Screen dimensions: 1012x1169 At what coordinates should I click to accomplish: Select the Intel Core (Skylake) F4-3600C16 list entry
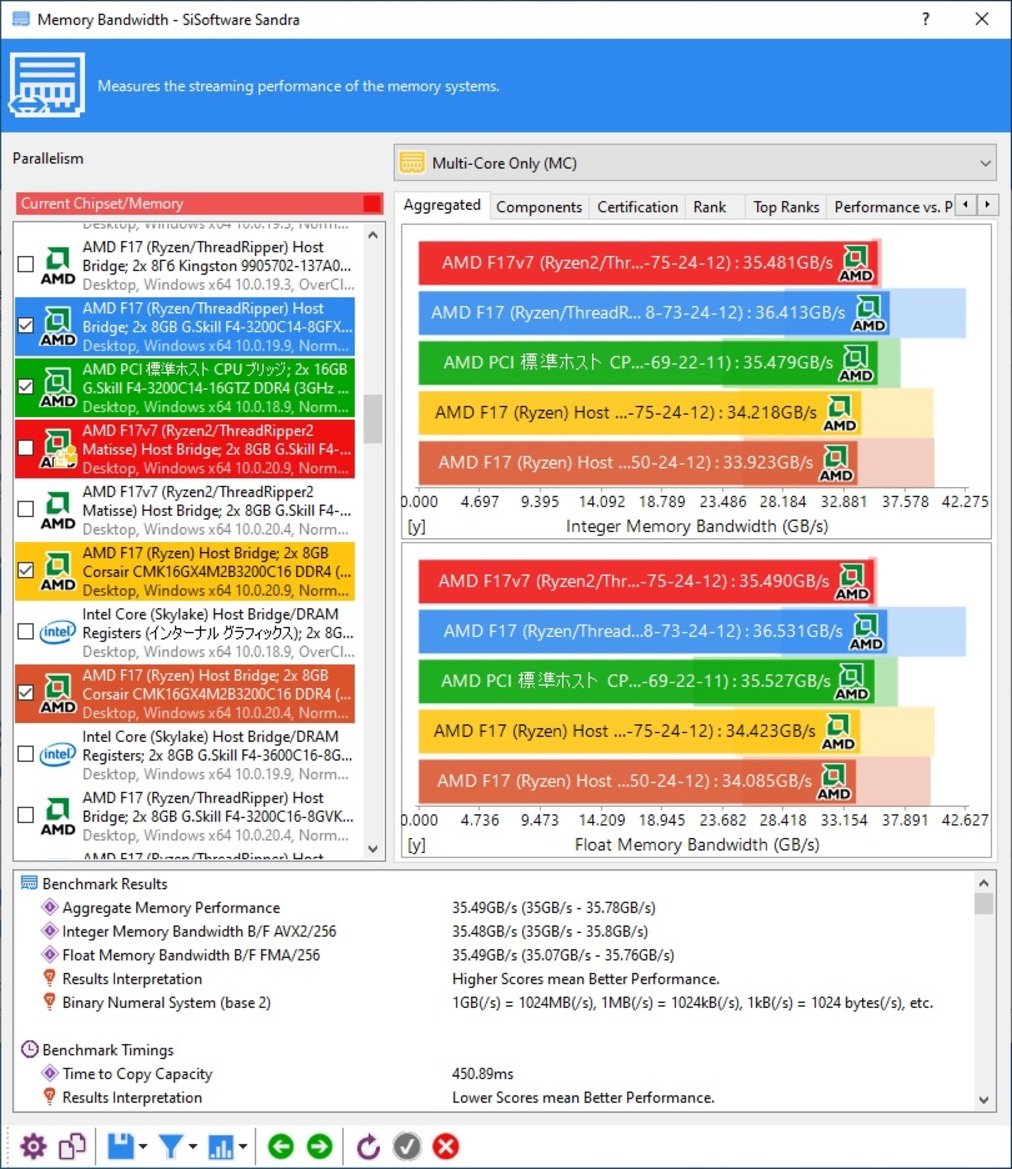(184, 754)
